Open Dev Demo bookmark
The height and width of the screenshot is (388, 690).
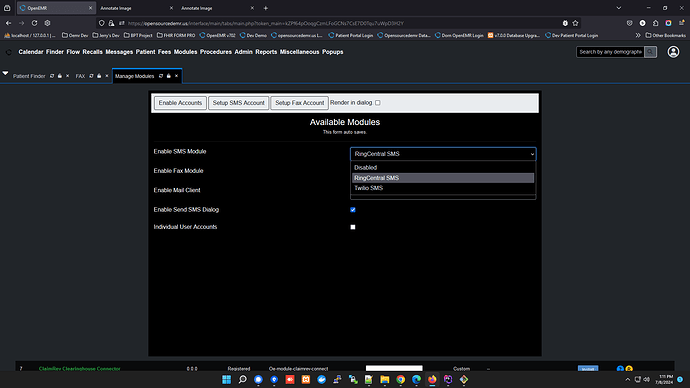(x=253, y=35)
